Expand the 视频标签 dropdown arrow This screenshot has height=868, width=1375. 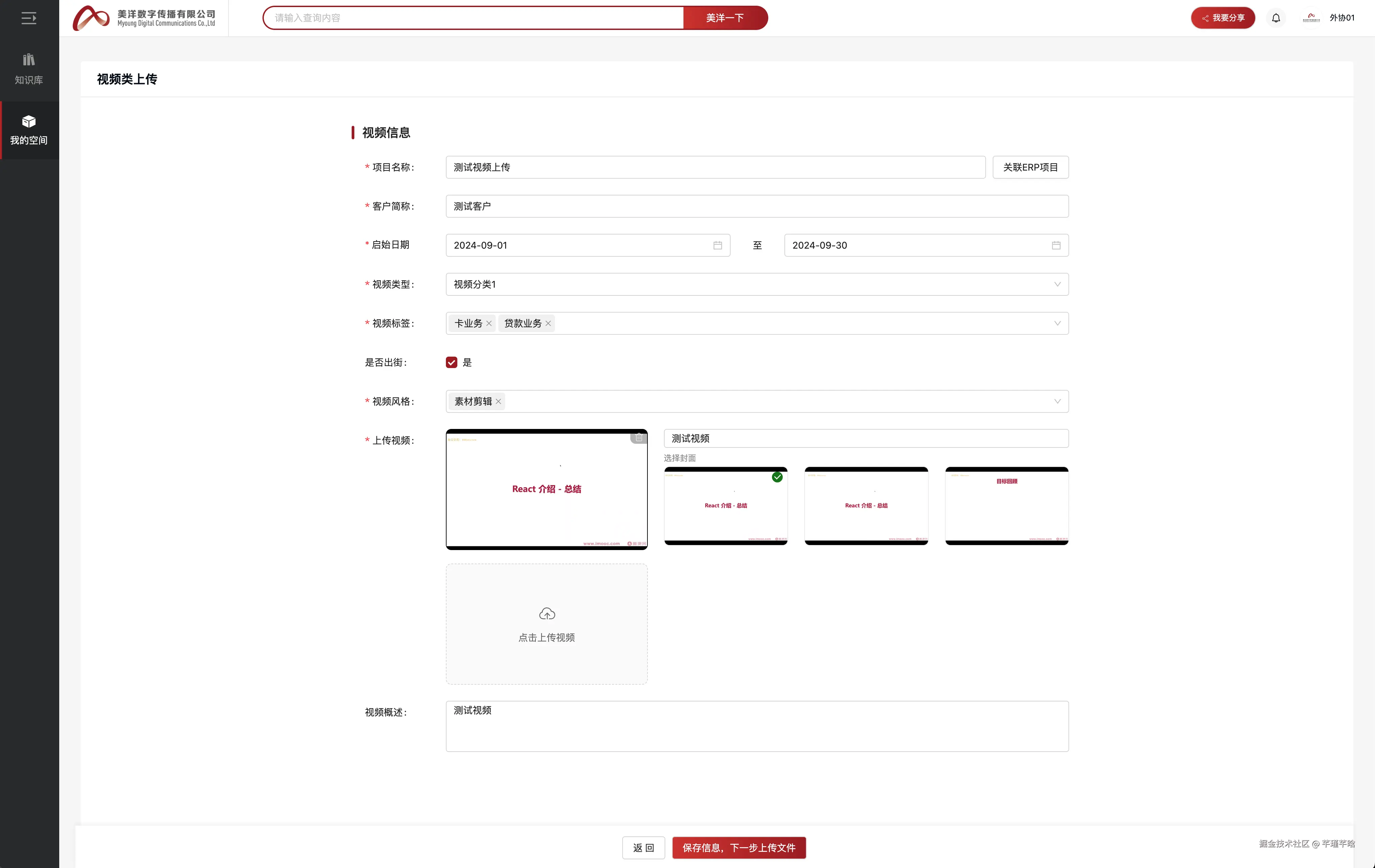click(x=1057, y=323)
